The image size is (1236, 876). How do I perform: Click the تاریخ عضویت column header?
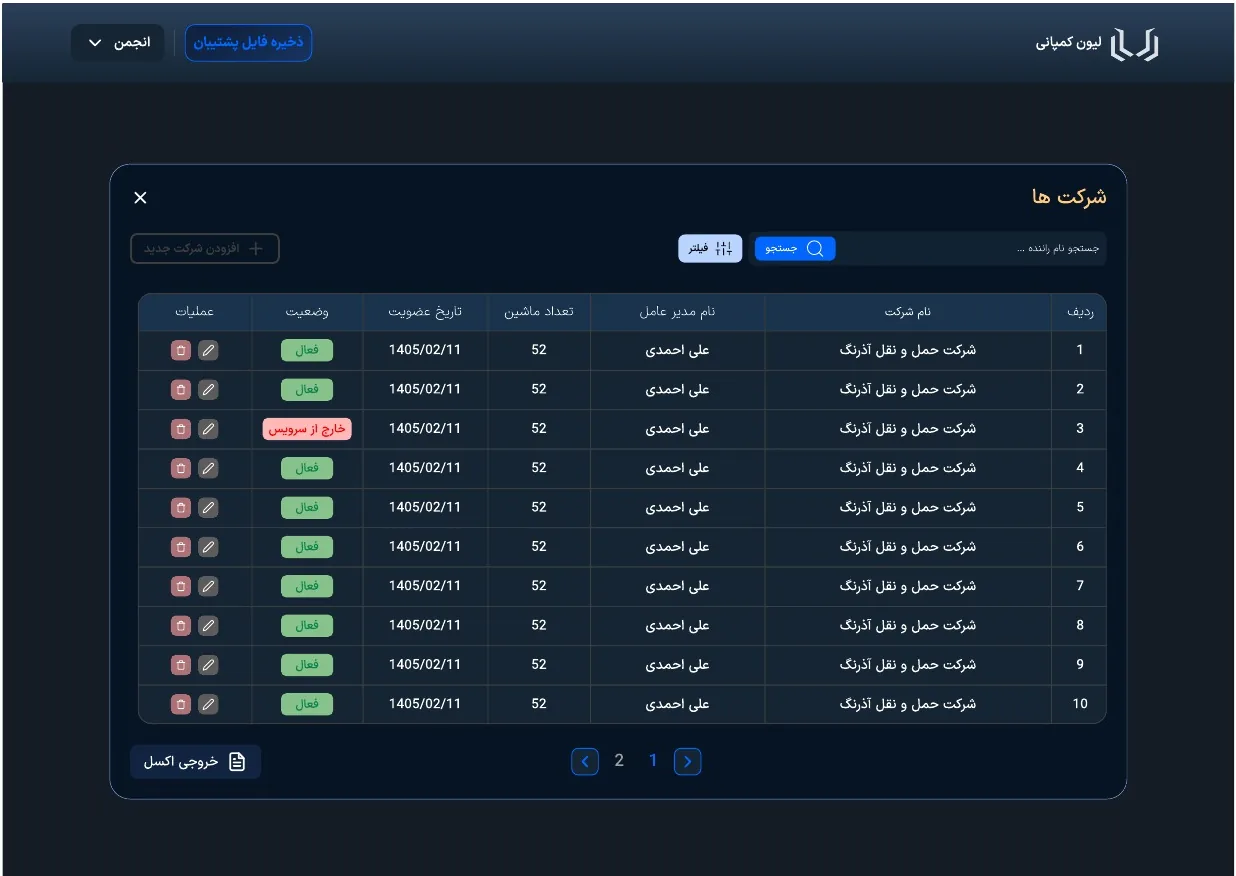[x=425, y=312]
